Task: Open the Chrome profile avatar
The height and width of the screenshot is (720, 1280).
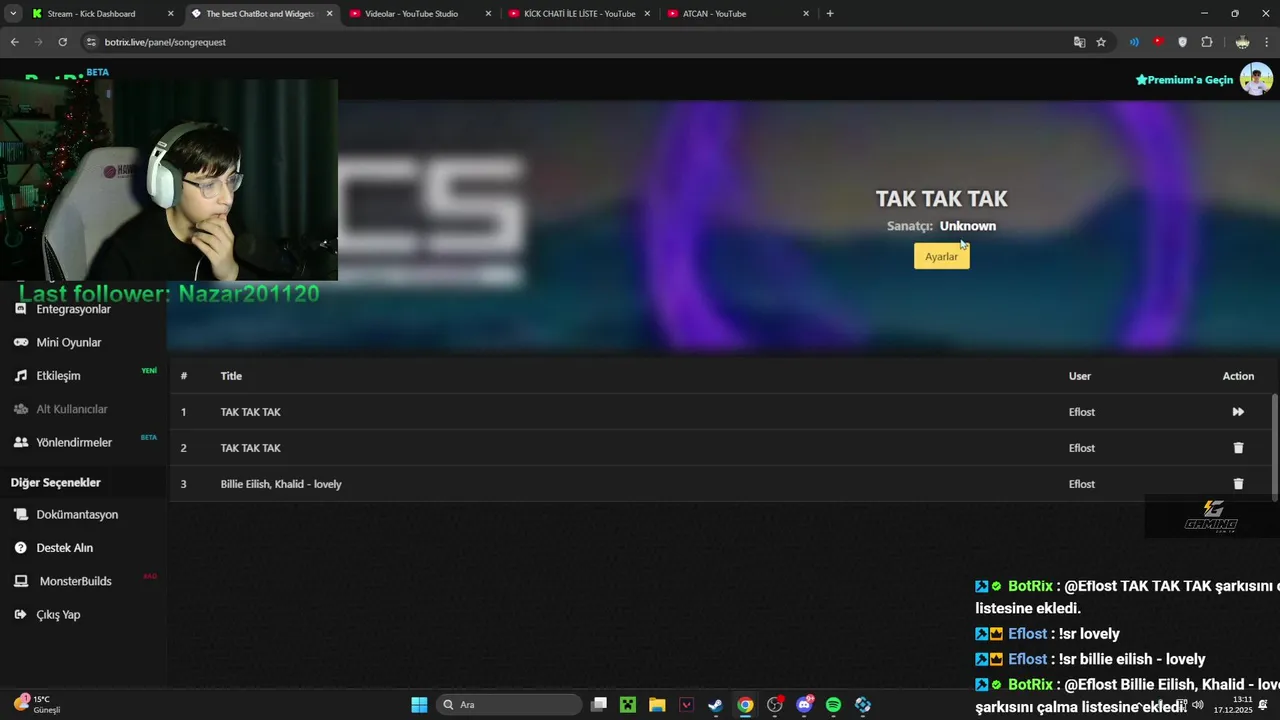Action: (x=1242, y=42)
